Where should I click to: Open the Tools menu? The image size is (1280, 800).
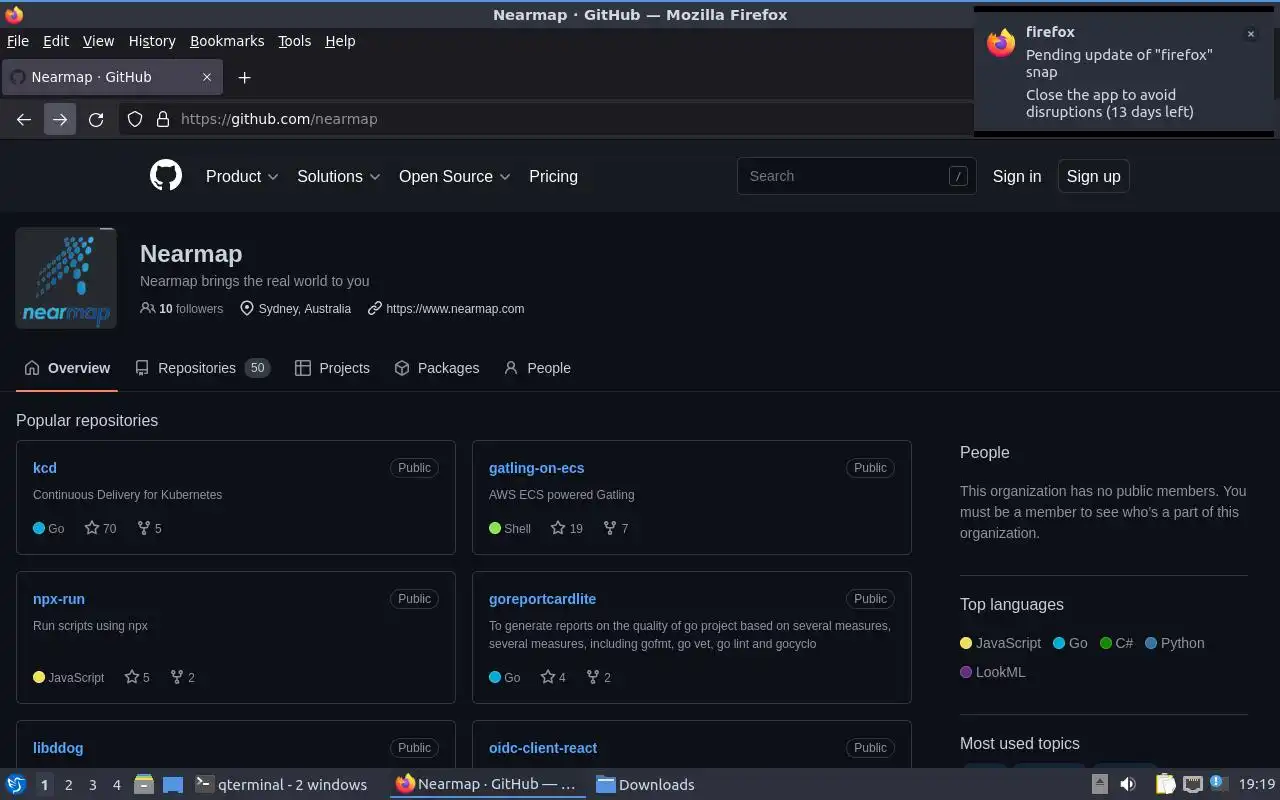point(295,41)
